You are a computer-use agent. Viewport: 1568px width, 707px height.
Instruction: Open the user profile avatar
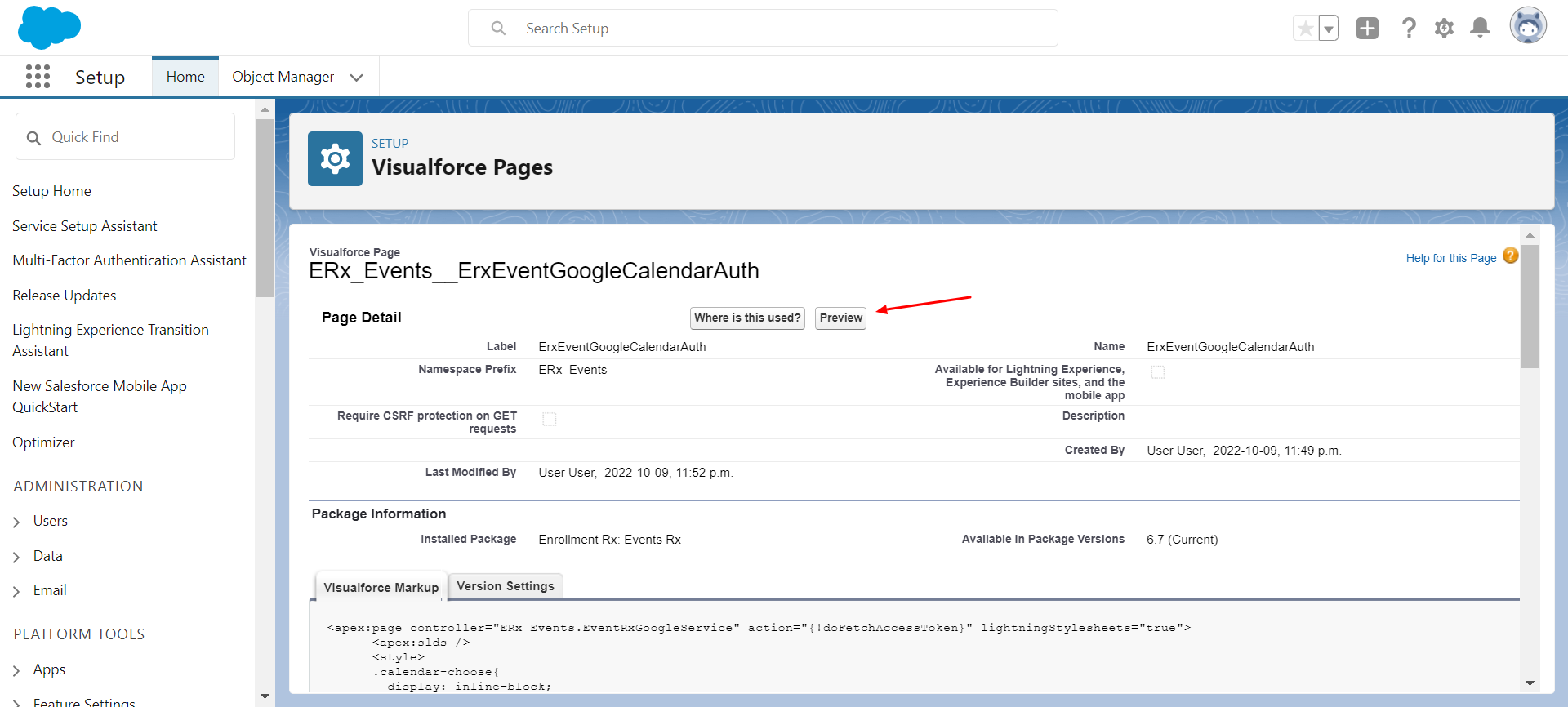tap(1527, 26)
